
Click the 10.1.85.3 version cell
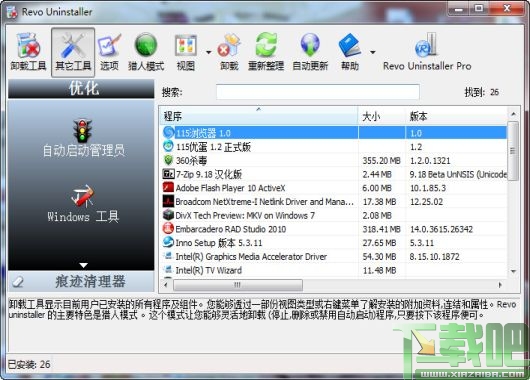[428, 188]
